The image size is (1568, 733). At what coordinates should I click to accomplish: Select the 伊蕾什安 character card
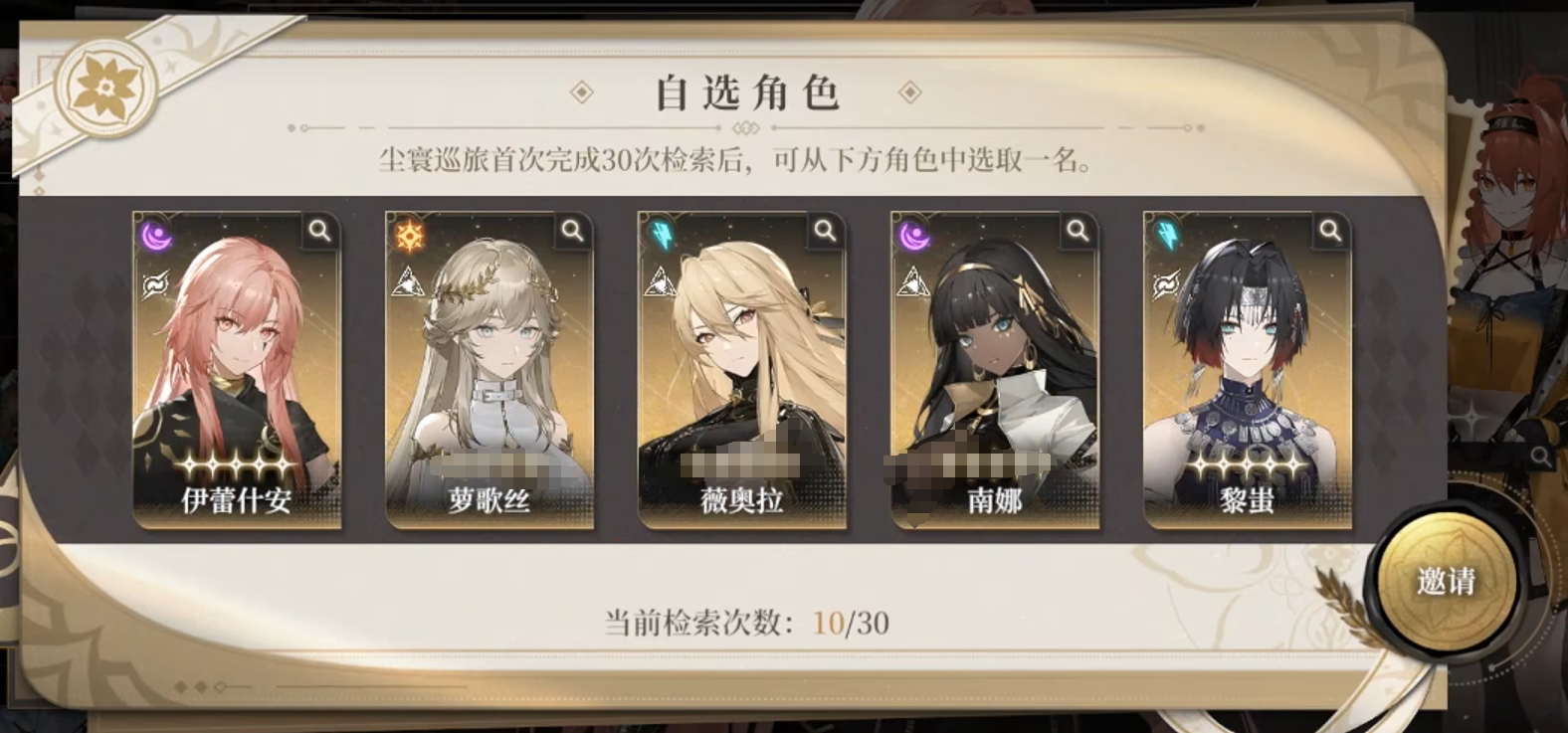pos(237,370)
